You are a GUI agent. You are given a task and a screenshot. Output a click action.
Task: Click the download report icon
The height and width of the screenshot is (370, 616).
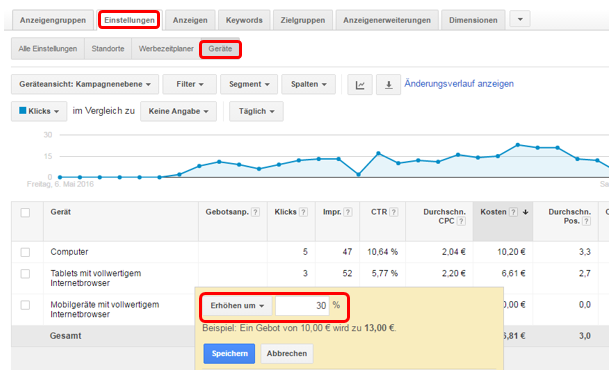(x=389, y=84)
